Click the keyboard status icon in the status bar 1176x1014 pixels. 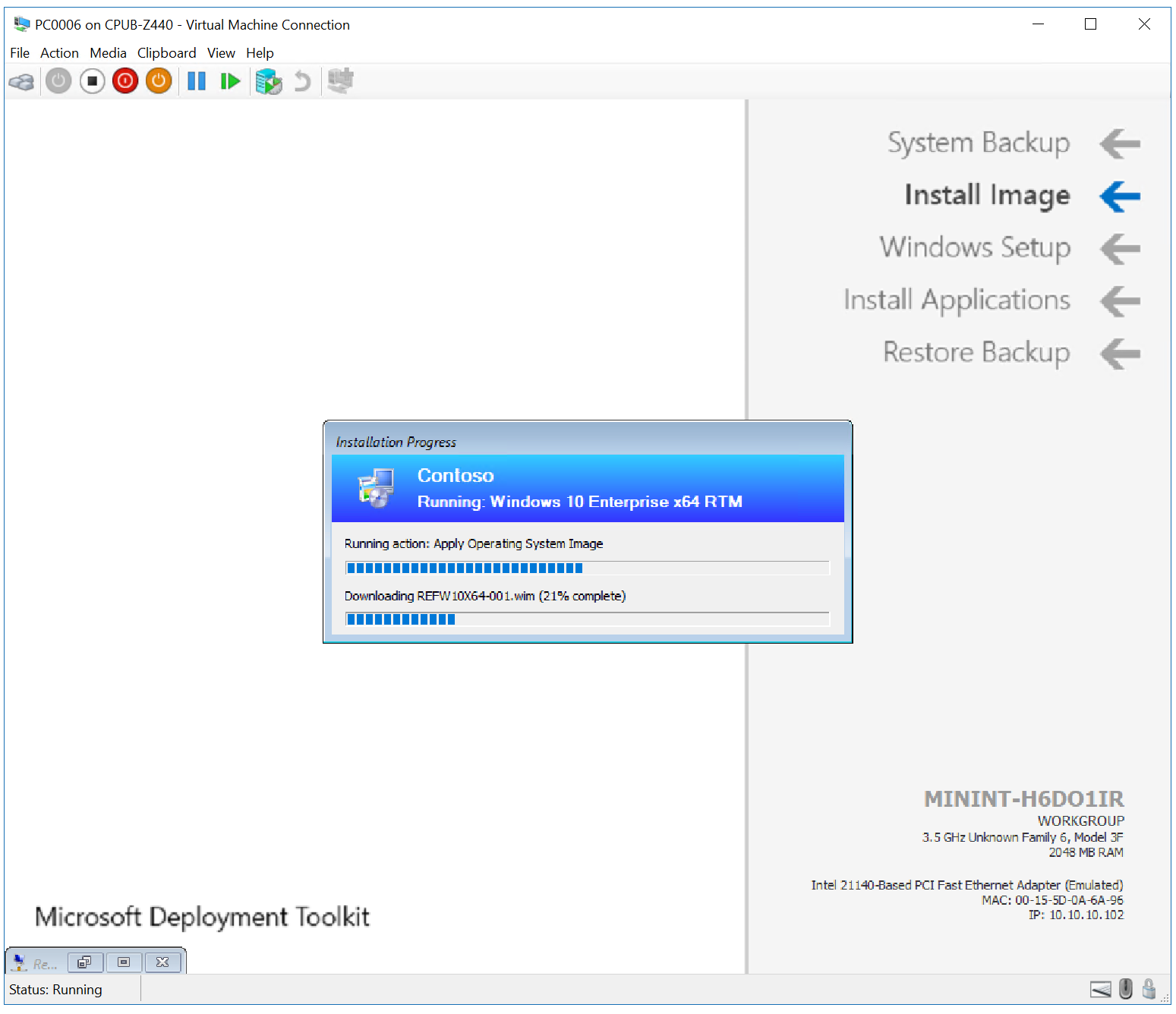tap(1101, 989)
